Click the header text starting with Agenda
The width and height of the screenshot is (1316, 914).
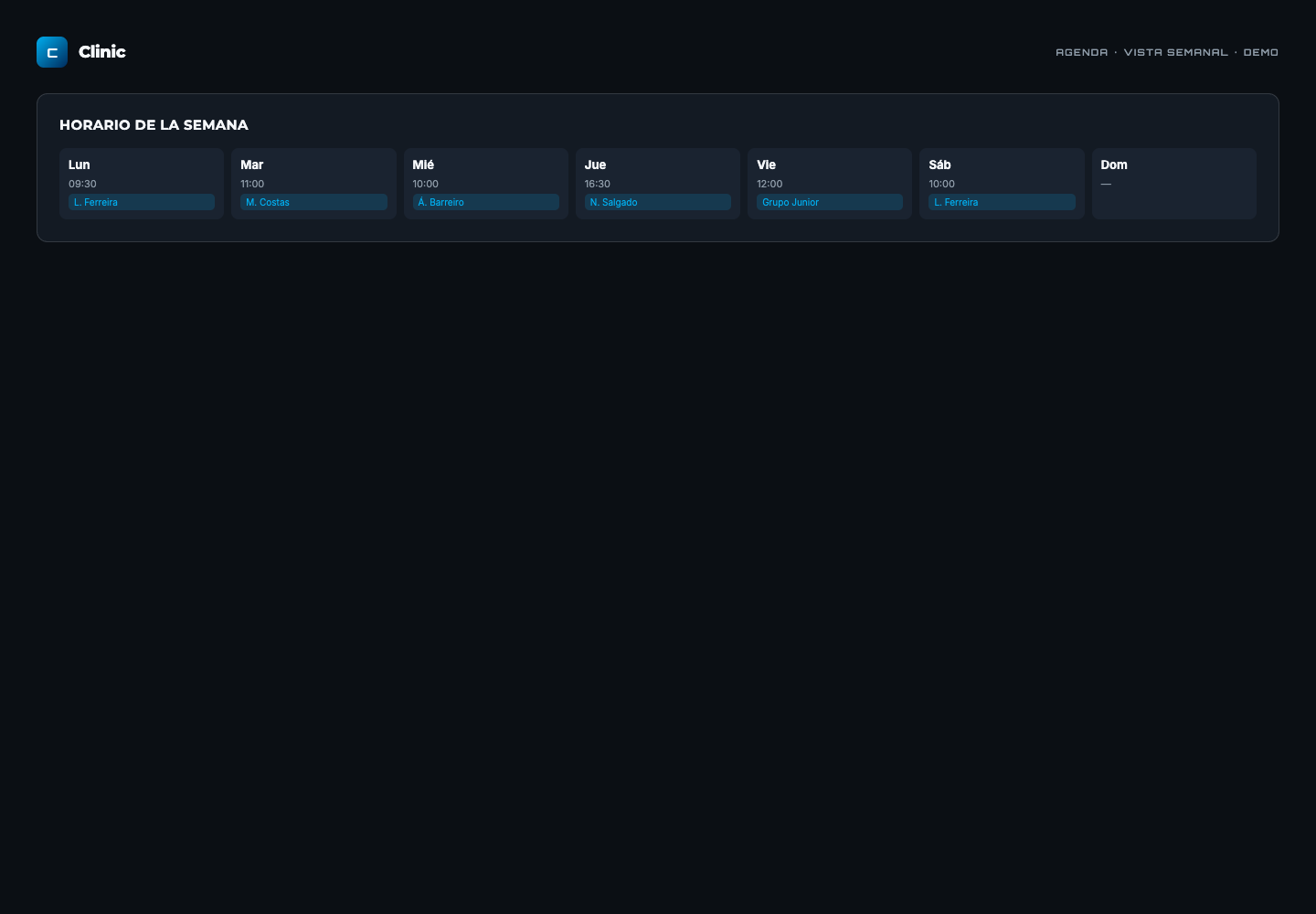point(1167,52)
